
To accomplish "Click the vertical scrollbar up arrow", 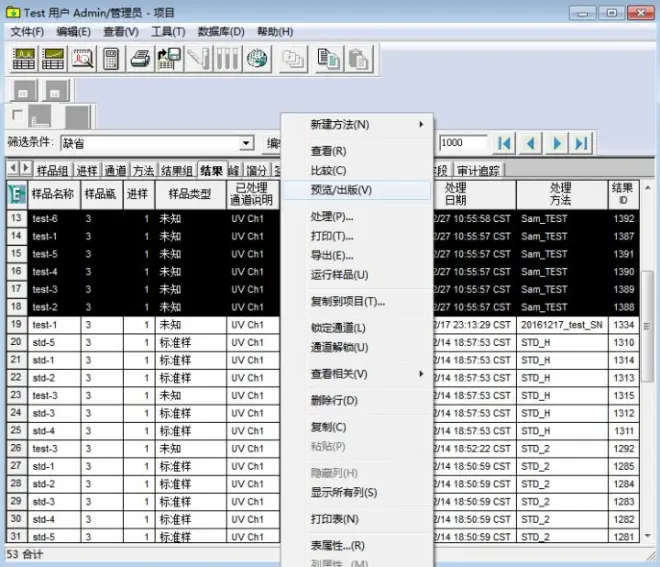I will tap(648, 188).
